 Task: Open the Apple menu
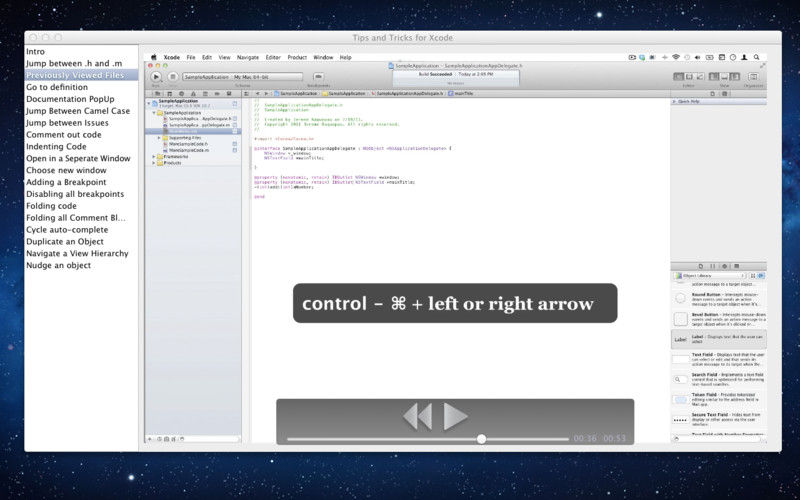click(153, 57)
